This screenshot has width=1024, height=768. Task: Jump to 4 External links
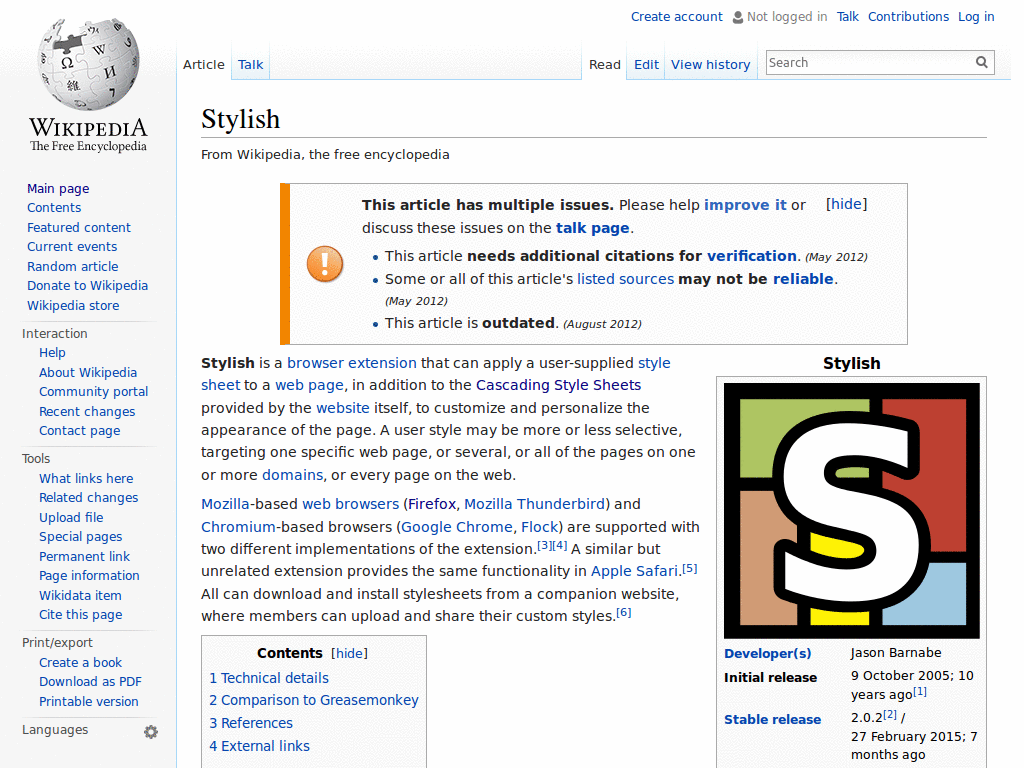(x=259, y=746)
